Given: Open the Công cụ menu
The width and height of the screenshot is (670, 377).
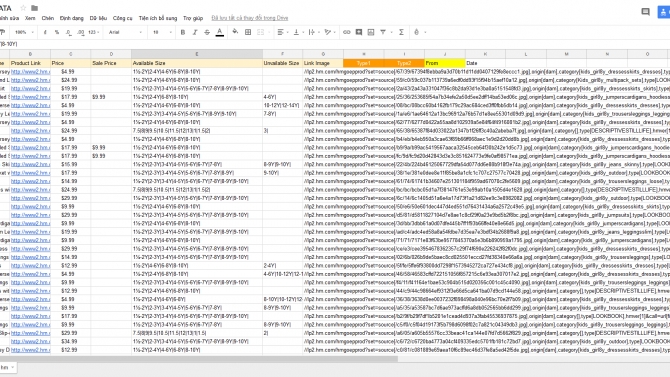Looking at the screenshot, I should pos(123,18).
